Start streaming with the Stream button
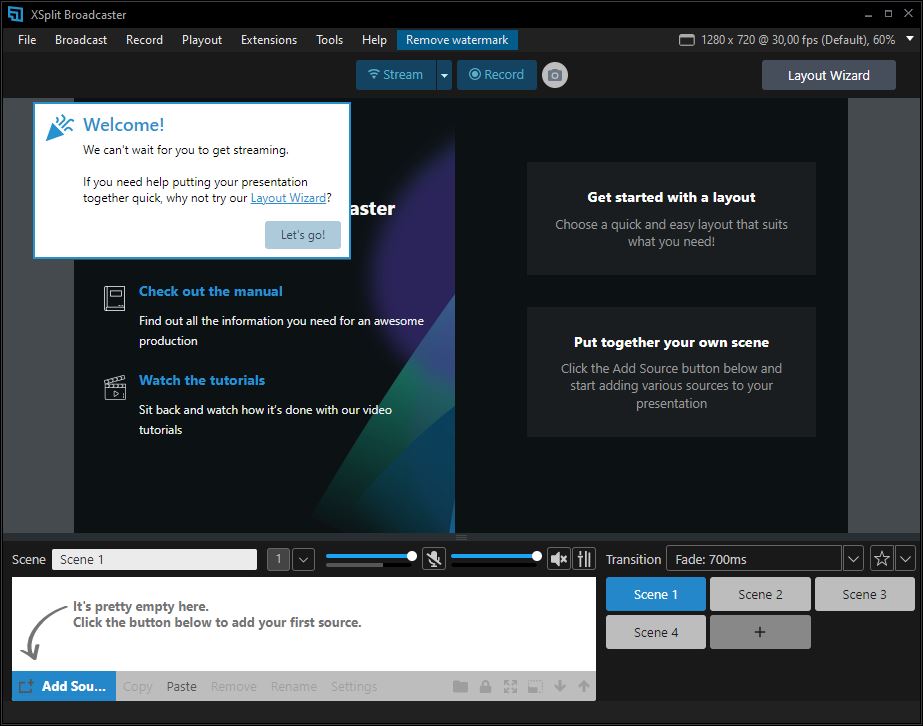This screenshot has height=726, width=923. point(396,75)
